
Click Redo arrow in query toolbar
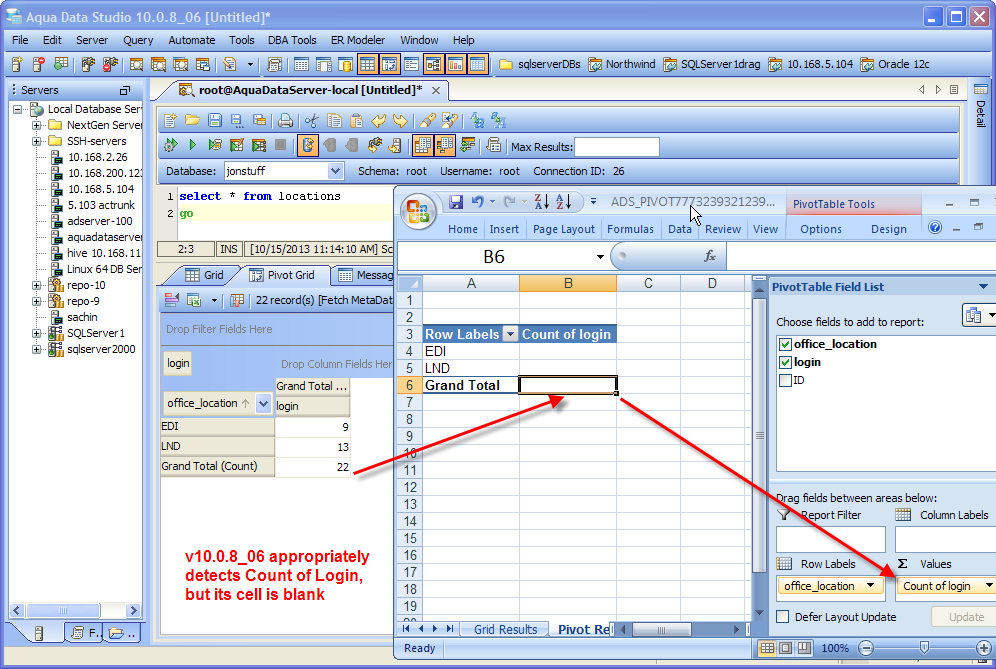tap(400, 121)
